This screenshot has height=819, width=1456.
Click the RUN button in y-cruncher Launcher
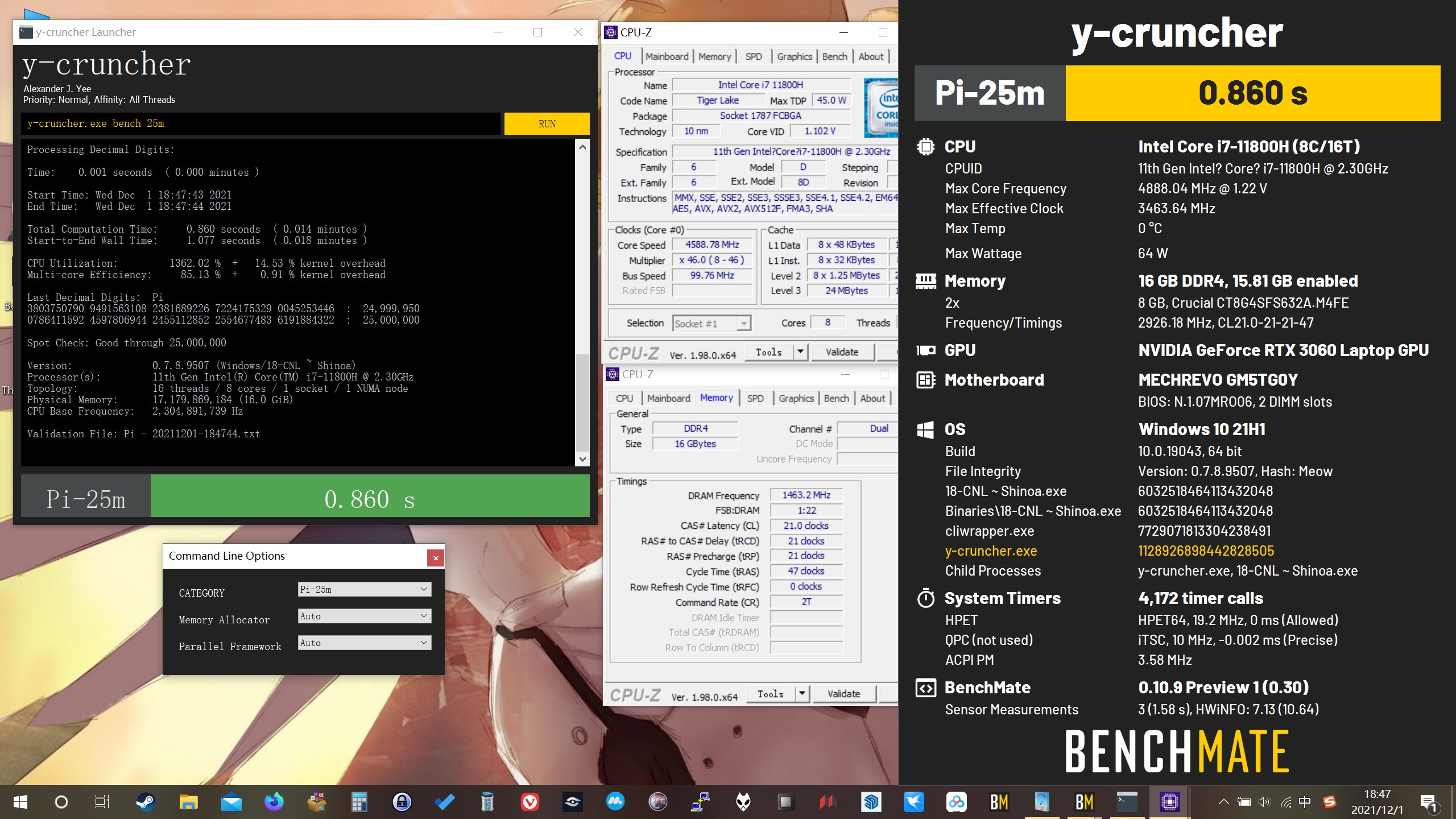[547, 123]
